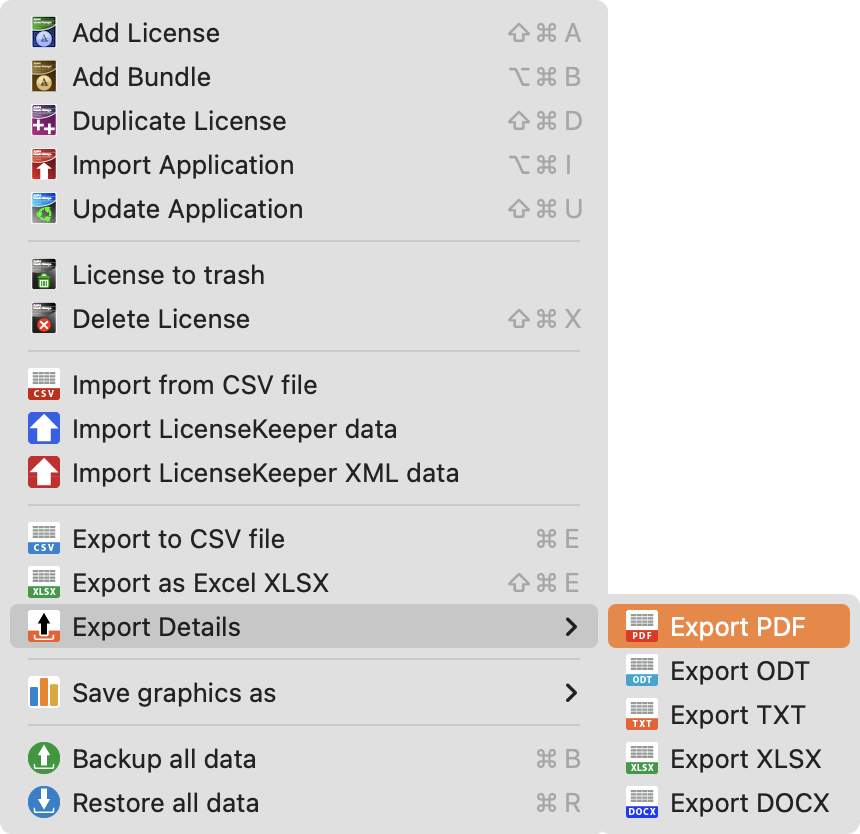
Task: Click the Duplicate License icon
Action: tap(43, 122)
